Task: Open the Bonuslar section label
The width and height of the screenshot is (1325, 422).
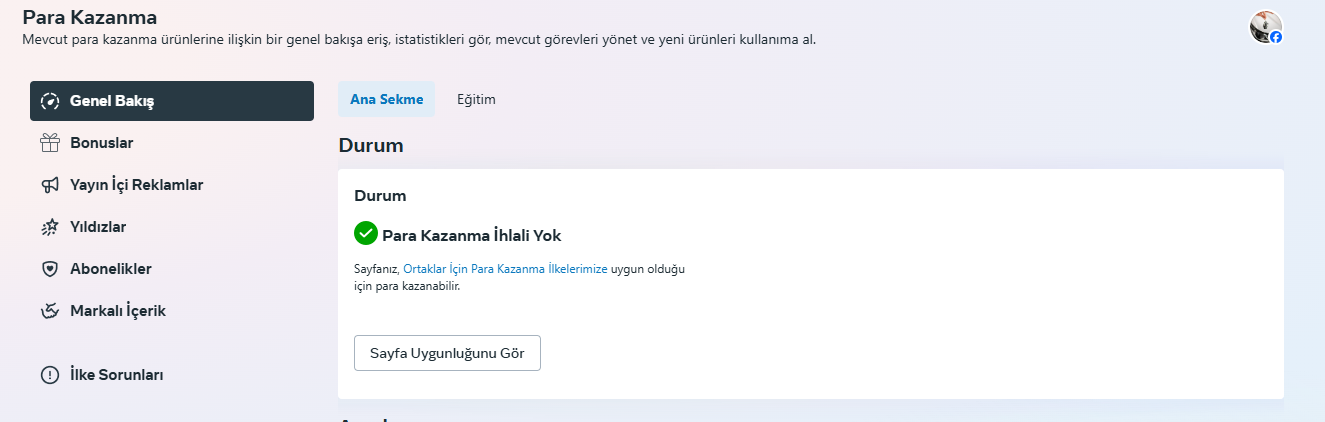Action: (101, 143)
